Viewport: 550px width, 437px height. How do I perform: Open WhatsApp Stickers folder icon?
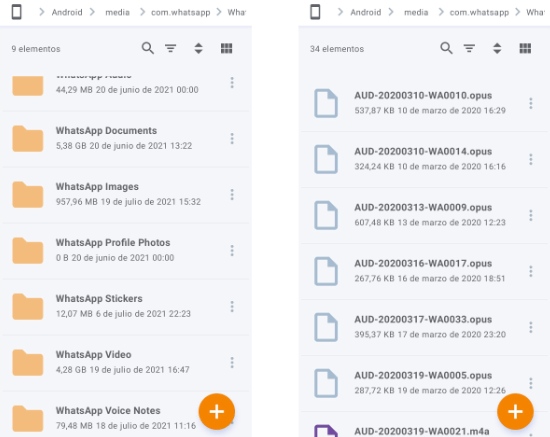pos(28,307)
